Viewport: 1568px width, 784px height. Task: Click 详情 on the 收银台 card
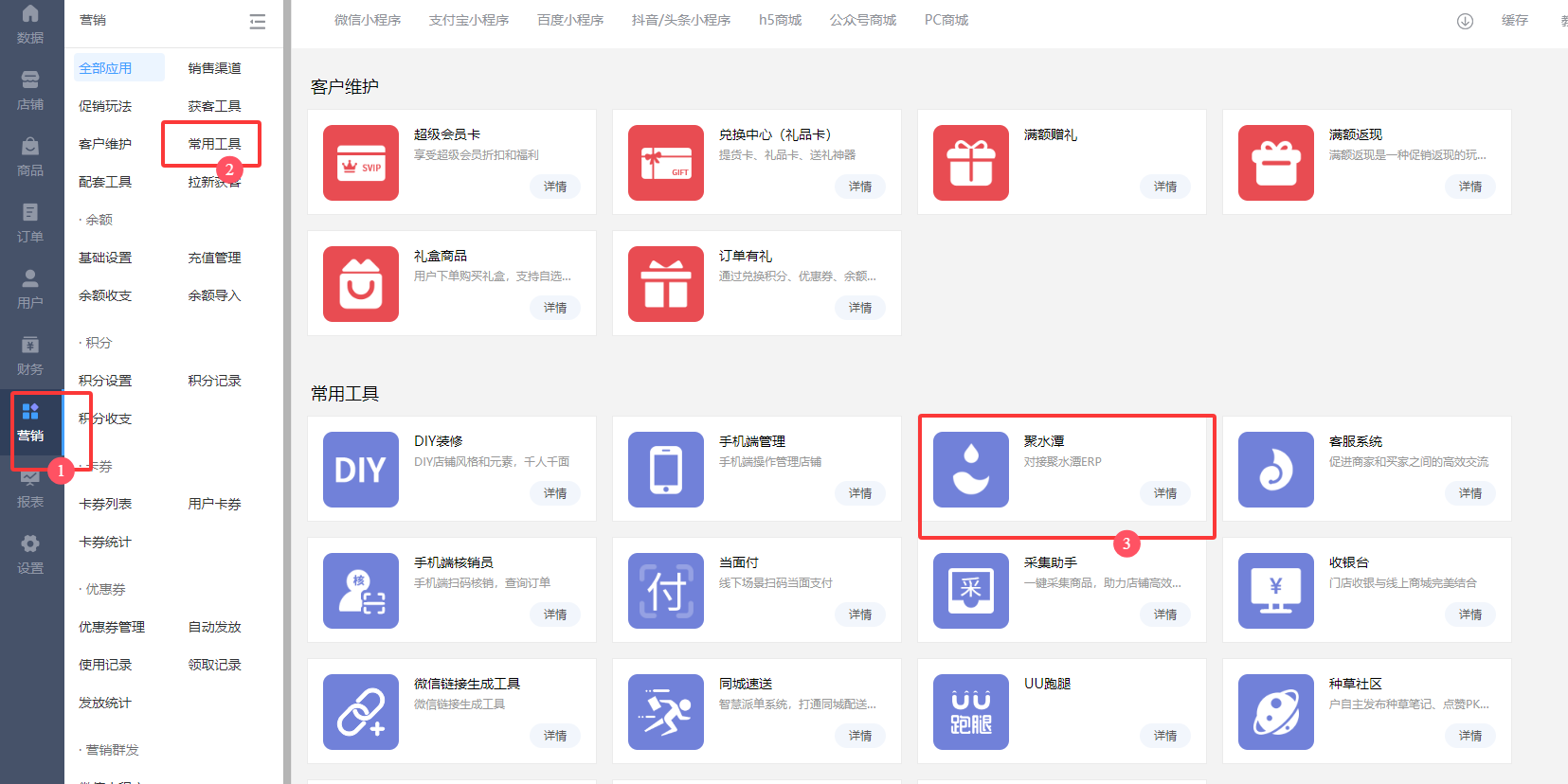1470,615
